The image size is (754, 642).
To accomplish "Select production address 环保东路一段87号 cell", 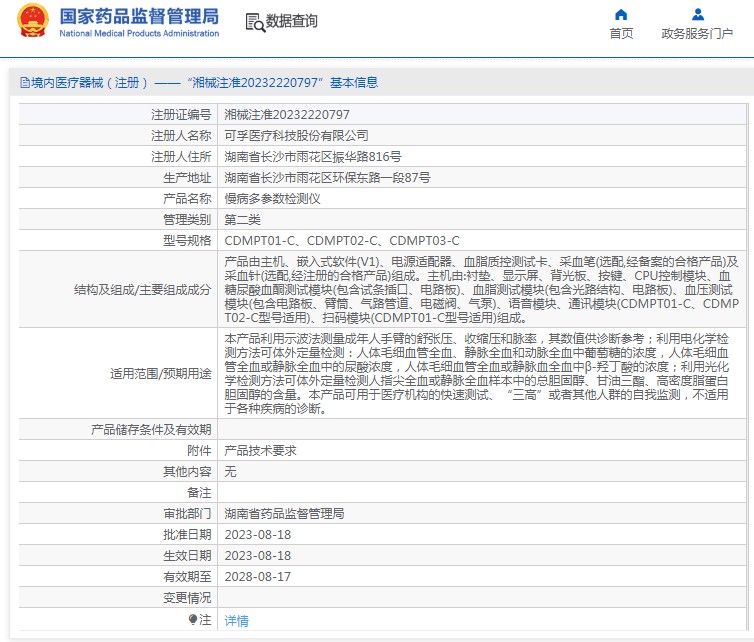I will click(x=327, y=177).
